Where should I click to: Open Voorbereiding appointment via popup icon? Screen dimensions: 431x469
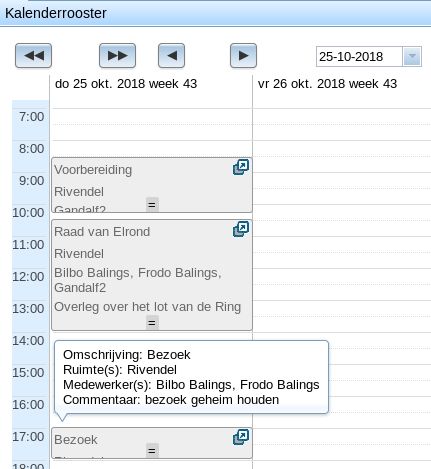click(241, 167)
